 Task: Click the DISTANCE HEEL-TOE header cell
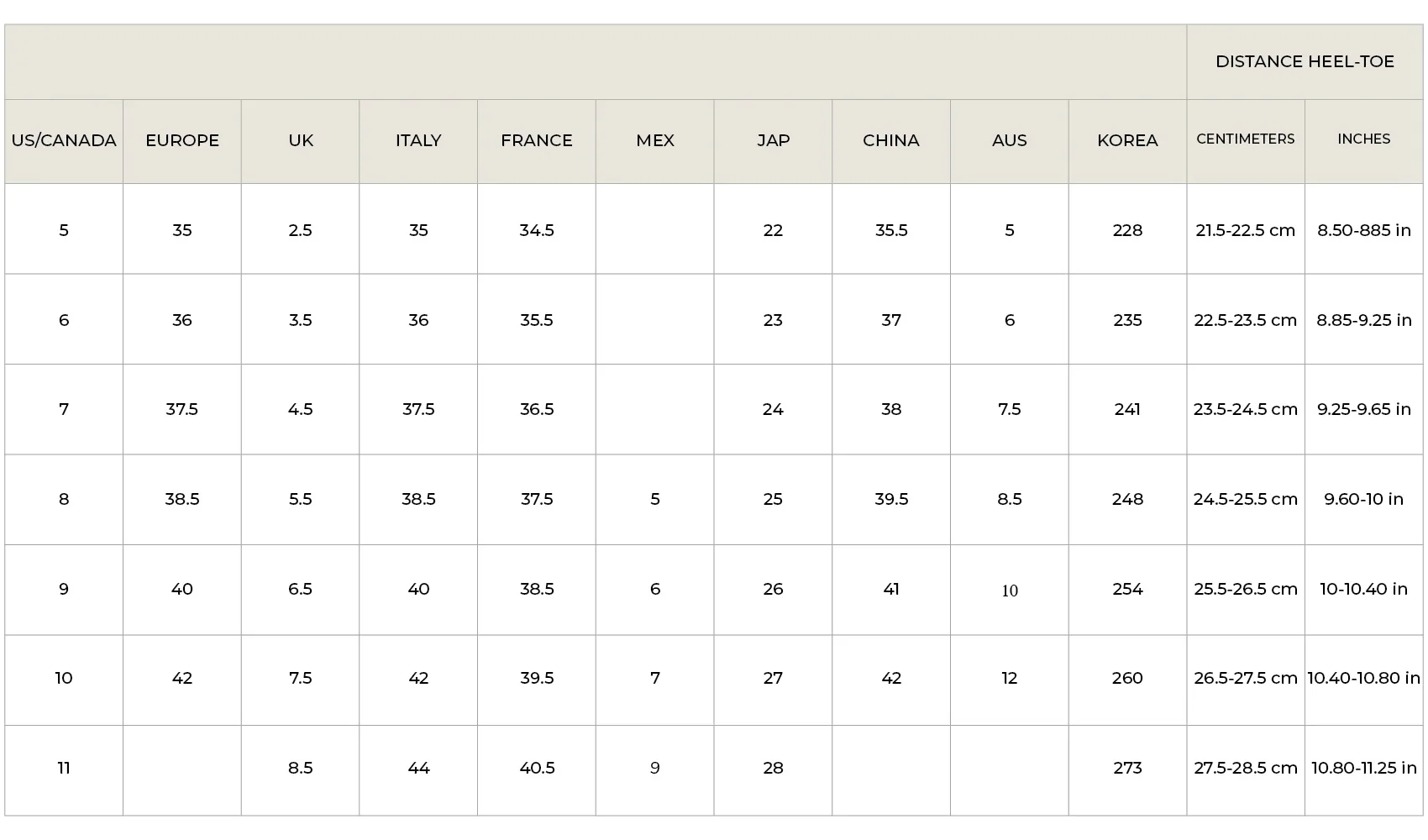pyautogui.click(x=1305, y=62)
